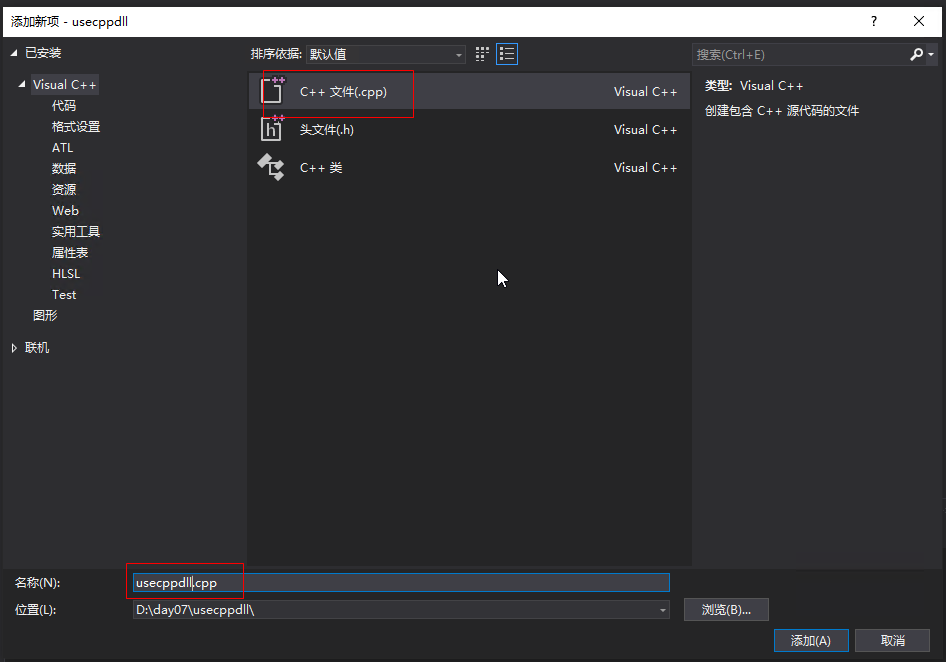This screenshot has width=946, height=662.
Task: Select 图形 category in tree
Action: click(45, 316)
